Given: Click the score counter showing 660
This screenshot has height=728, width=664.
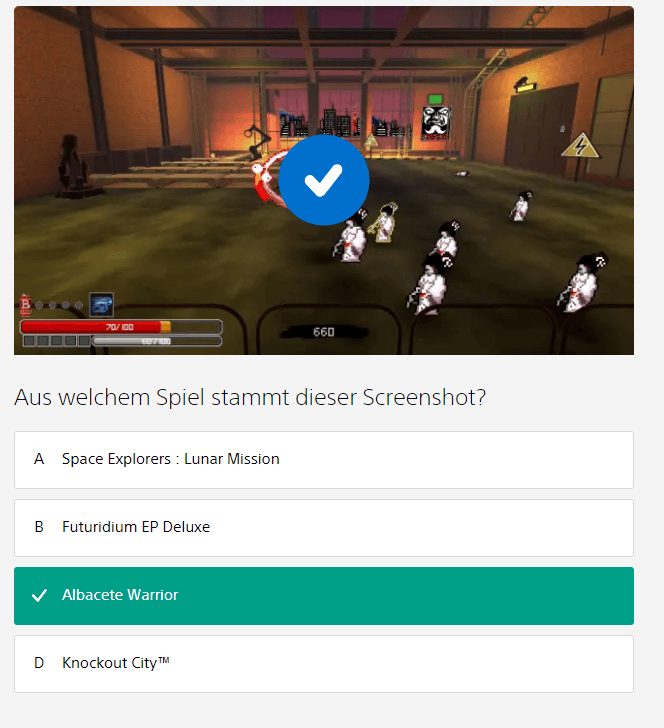Looking at the screenshot, I should (x=324, y=332).
